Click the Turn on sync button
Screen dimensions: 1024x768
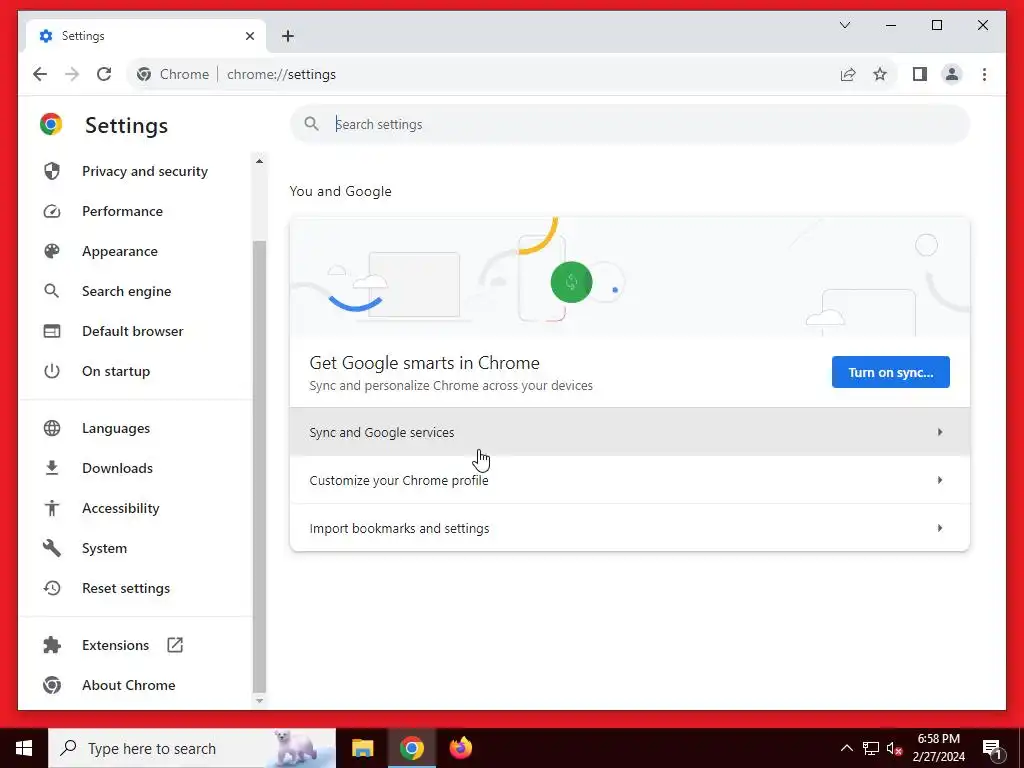tap(891, 372)
